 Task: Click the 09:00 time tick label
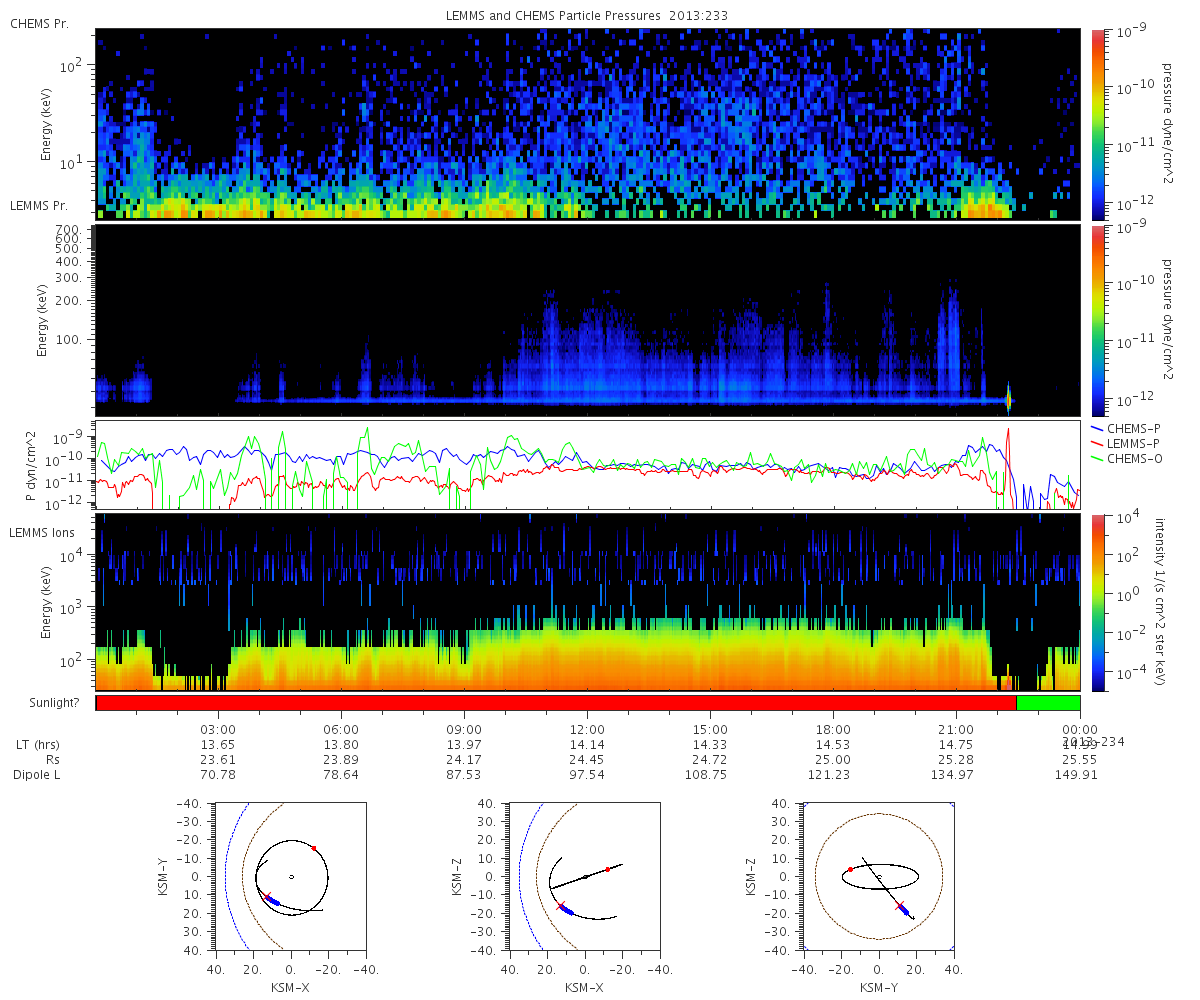click(464, 730)
